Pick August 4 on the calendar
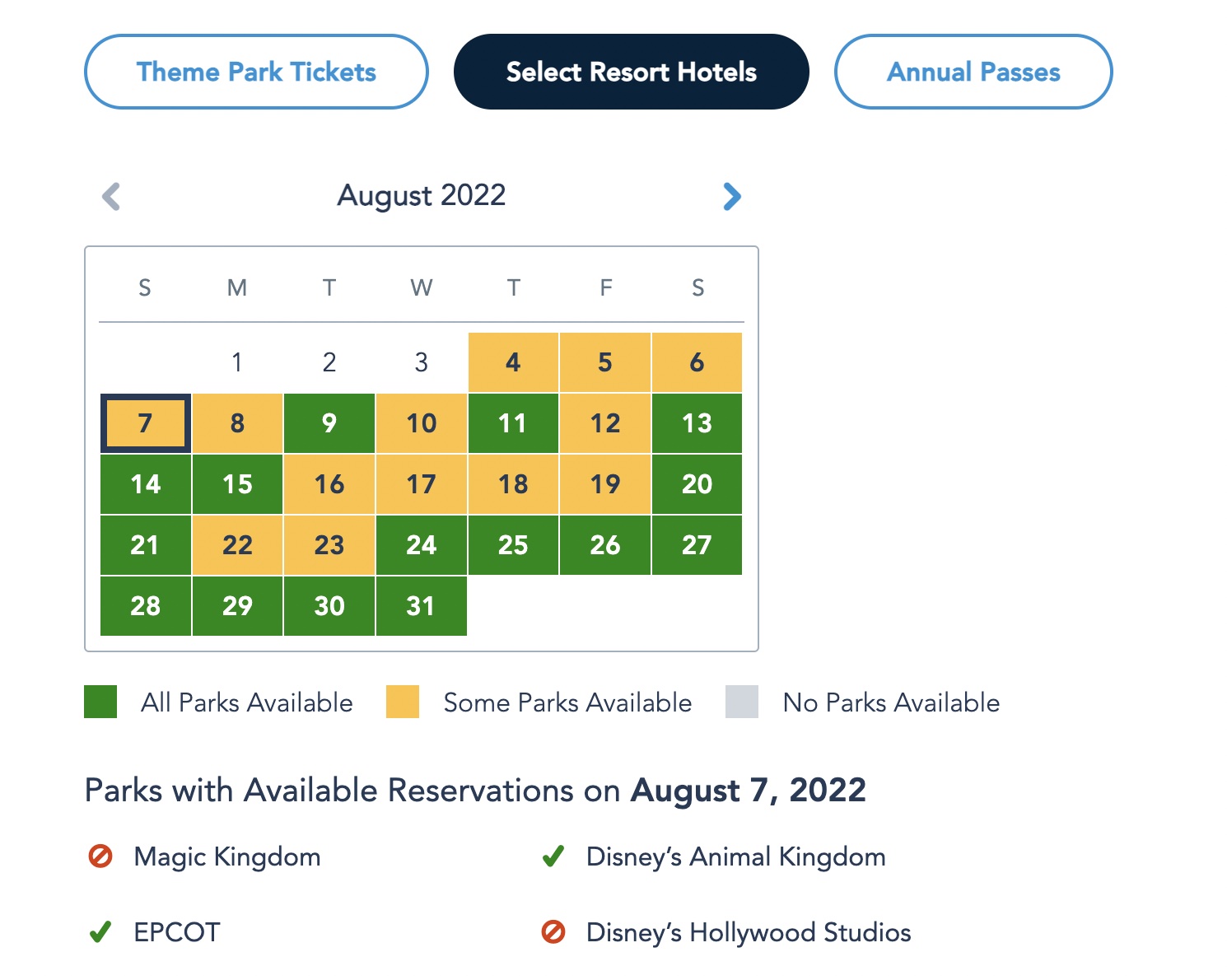Screen dimensions: 1227x980 [x=513, y=362]
